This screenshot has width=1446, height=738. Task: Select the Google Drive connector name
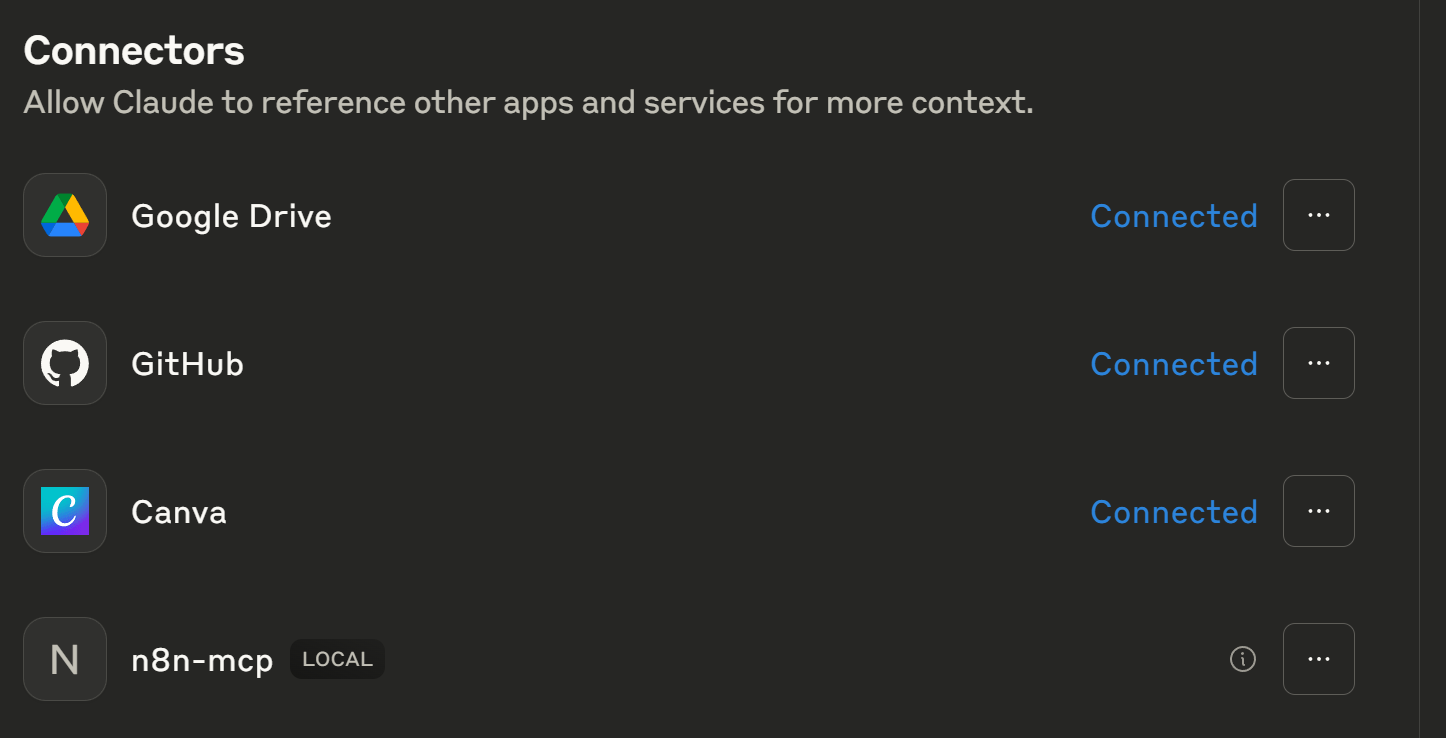pos(231,216)
